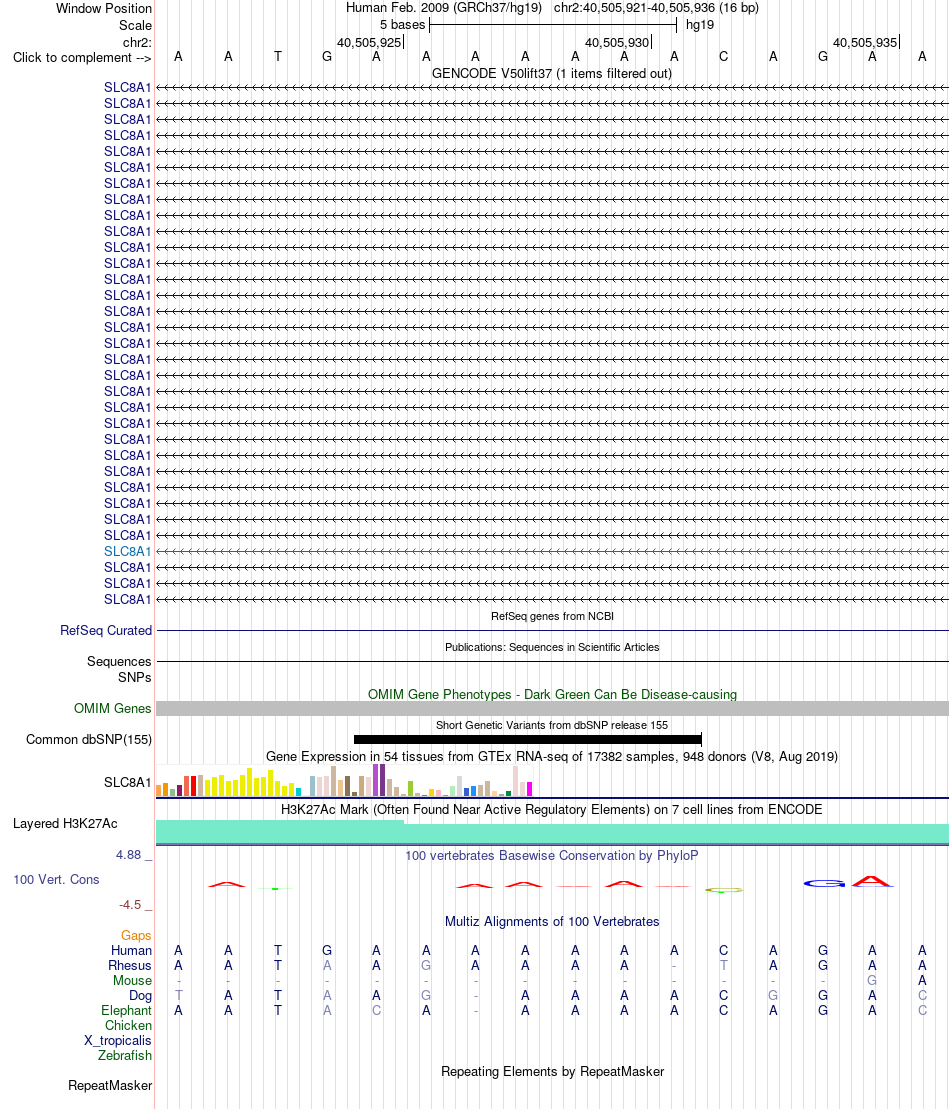Click the RepeatMasker track label
950x1109 pixels.
(x=110, y=1086)
